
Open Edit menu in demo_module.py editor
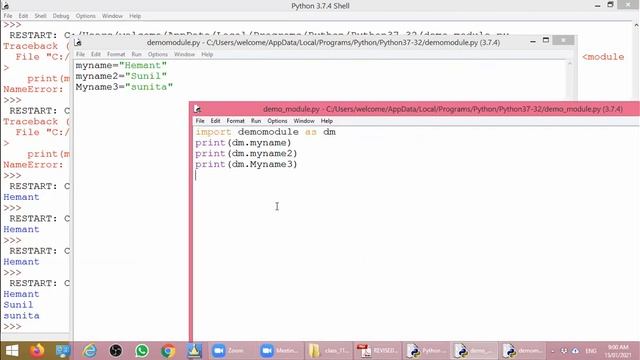(x=215, y=121)
